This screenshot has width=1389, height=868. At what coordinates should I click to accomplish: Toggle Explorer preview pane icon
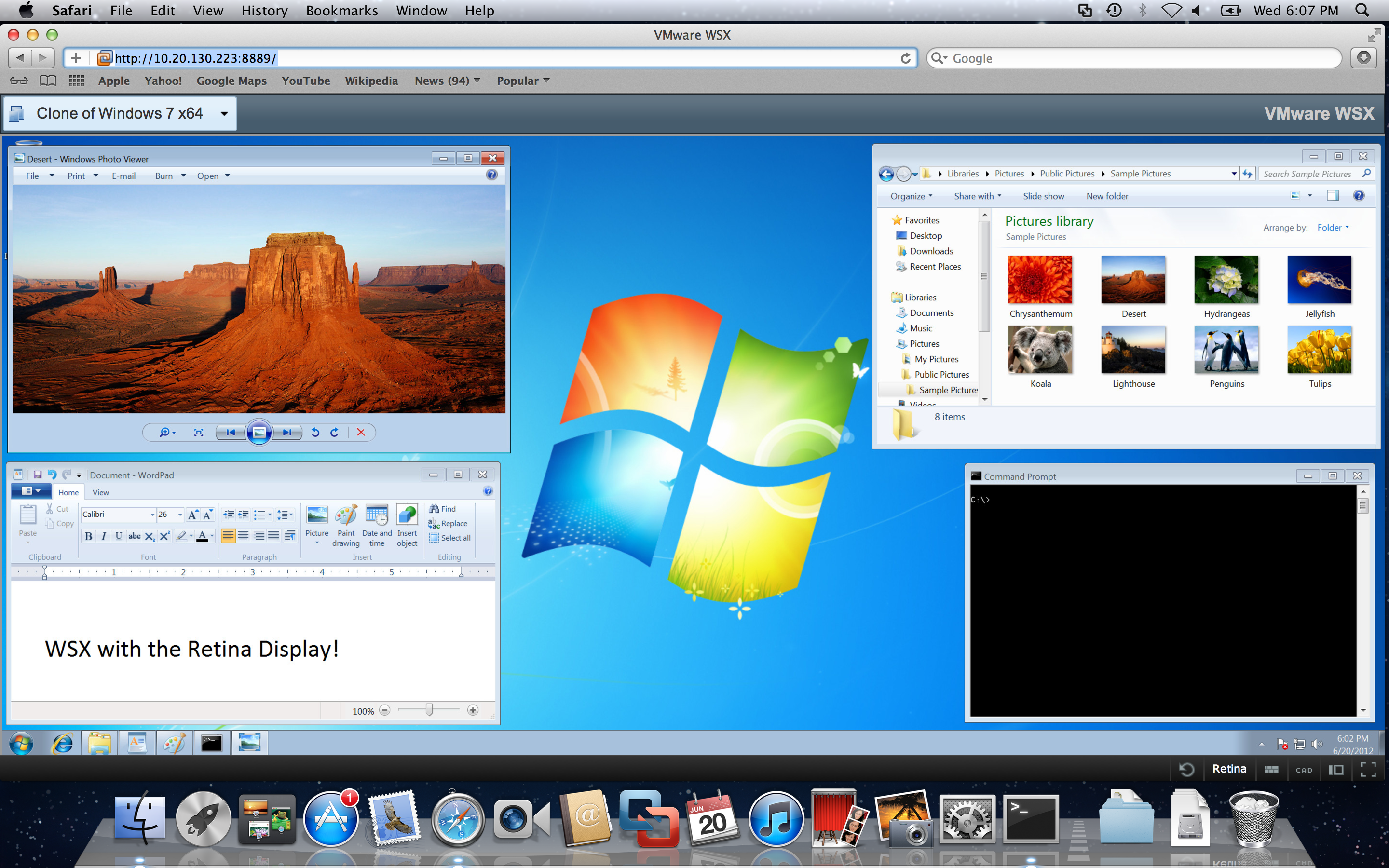click(1333, 196)
